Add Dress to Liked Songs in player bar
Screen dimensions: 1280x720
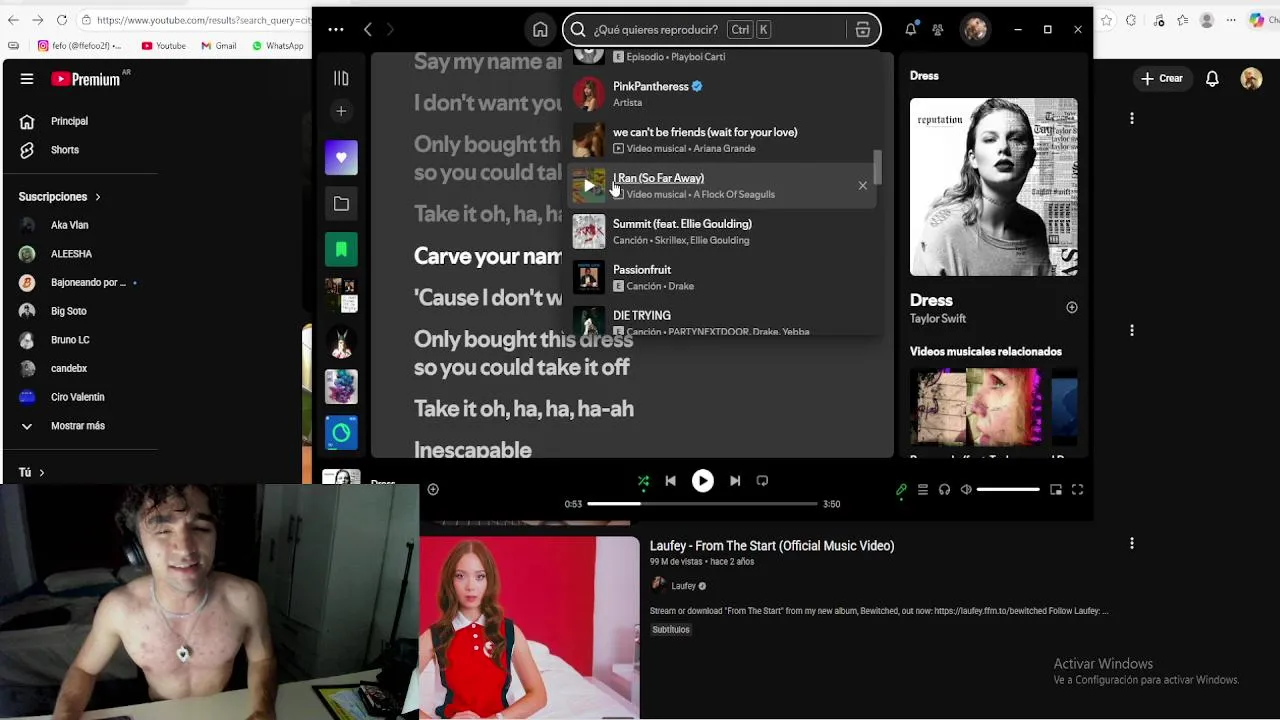click(433, 489)
